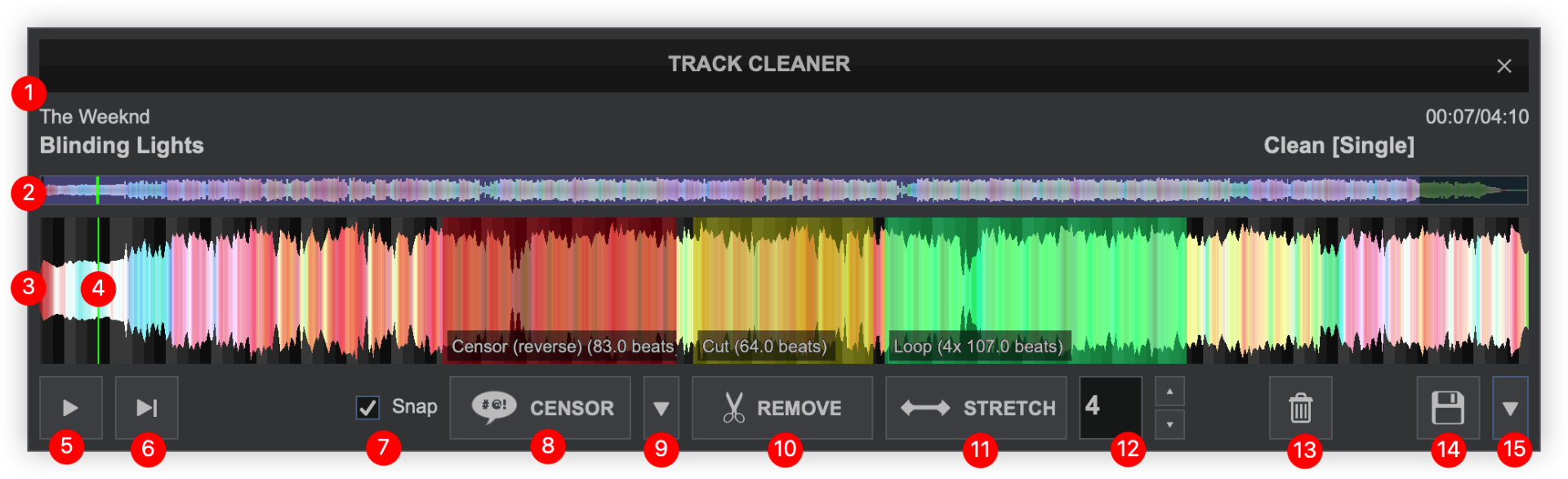Image resolution: width=1568 pixels, height=479 pixels.
Task: Click the song overview waveform strip
Action: 735,191
